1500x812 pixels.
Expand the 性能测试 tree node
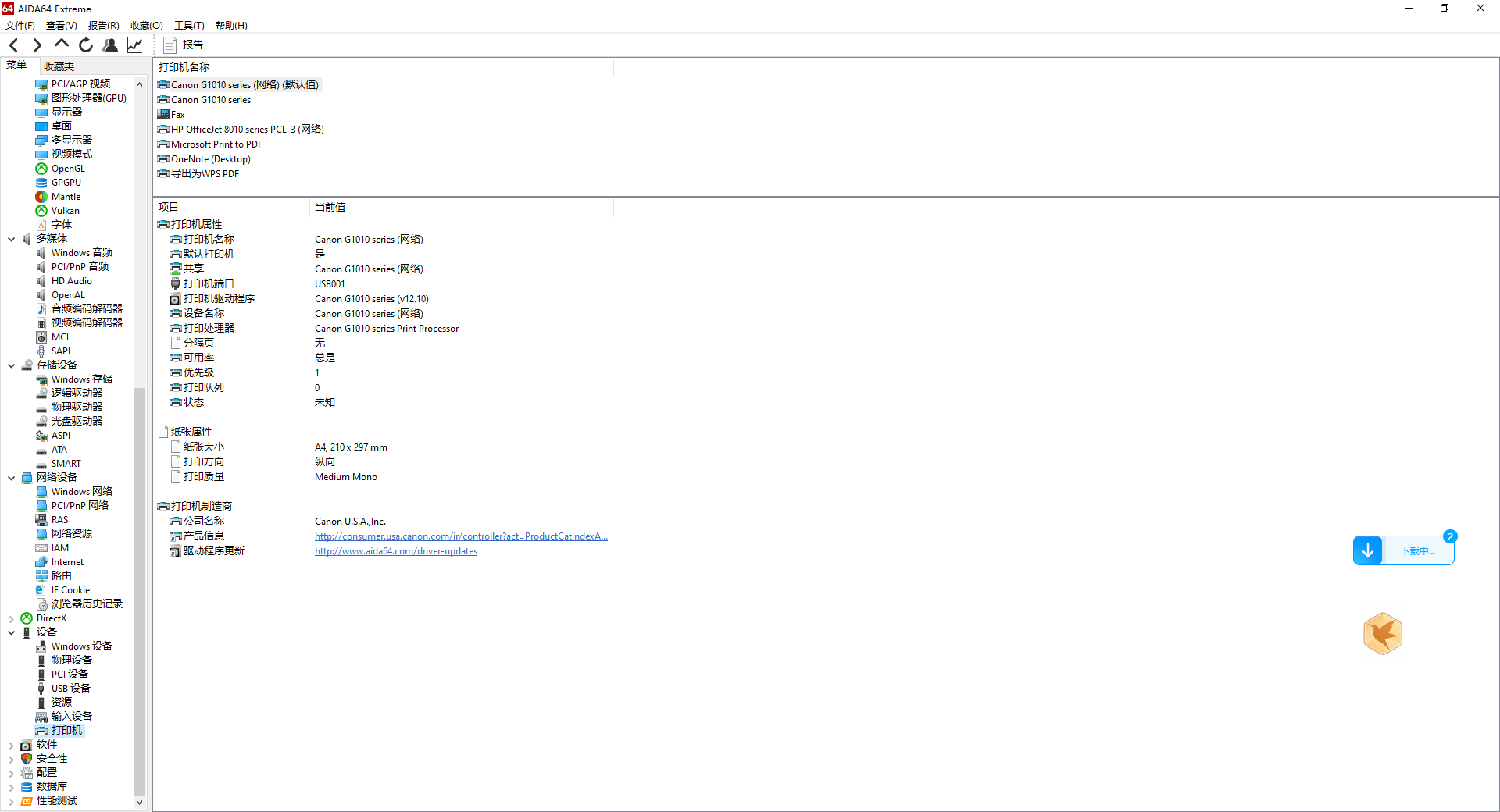click(x=12, y=801)
